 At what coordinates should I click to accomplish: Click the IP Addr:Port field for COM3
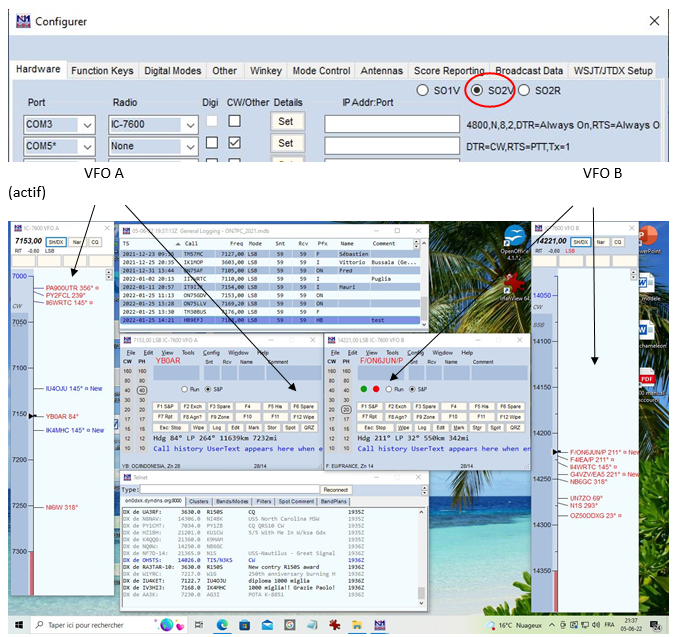tap(391, 124)
